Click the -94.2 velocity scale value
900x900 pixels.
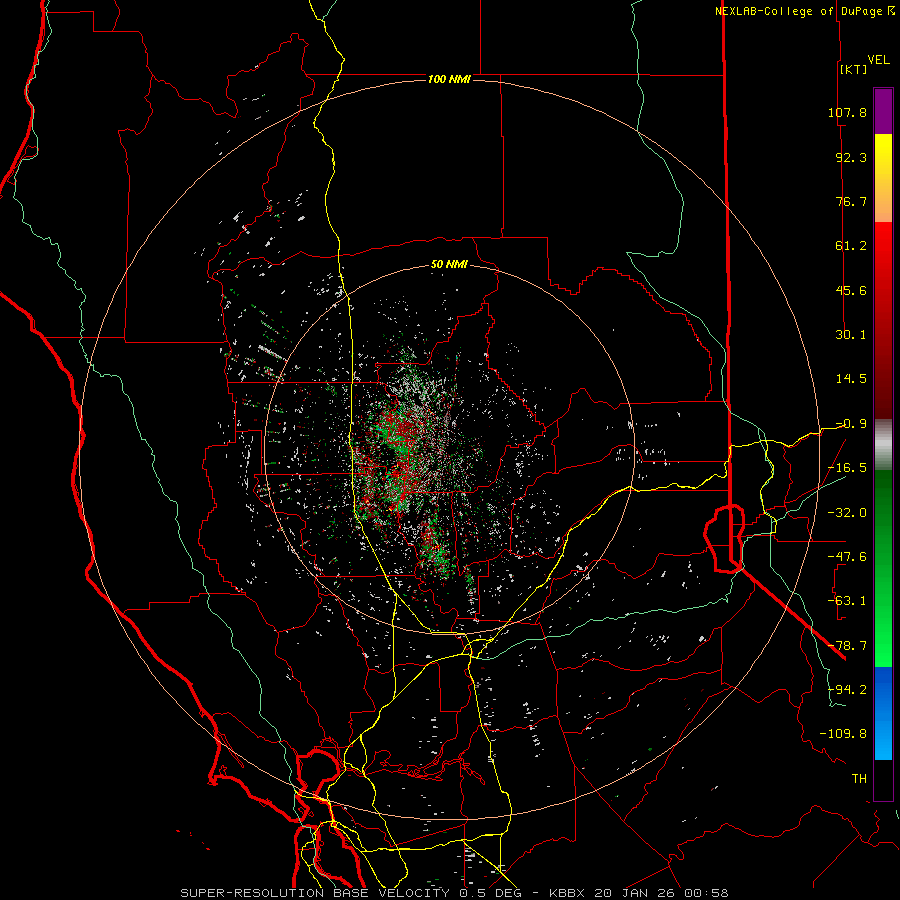click(847, 689)
